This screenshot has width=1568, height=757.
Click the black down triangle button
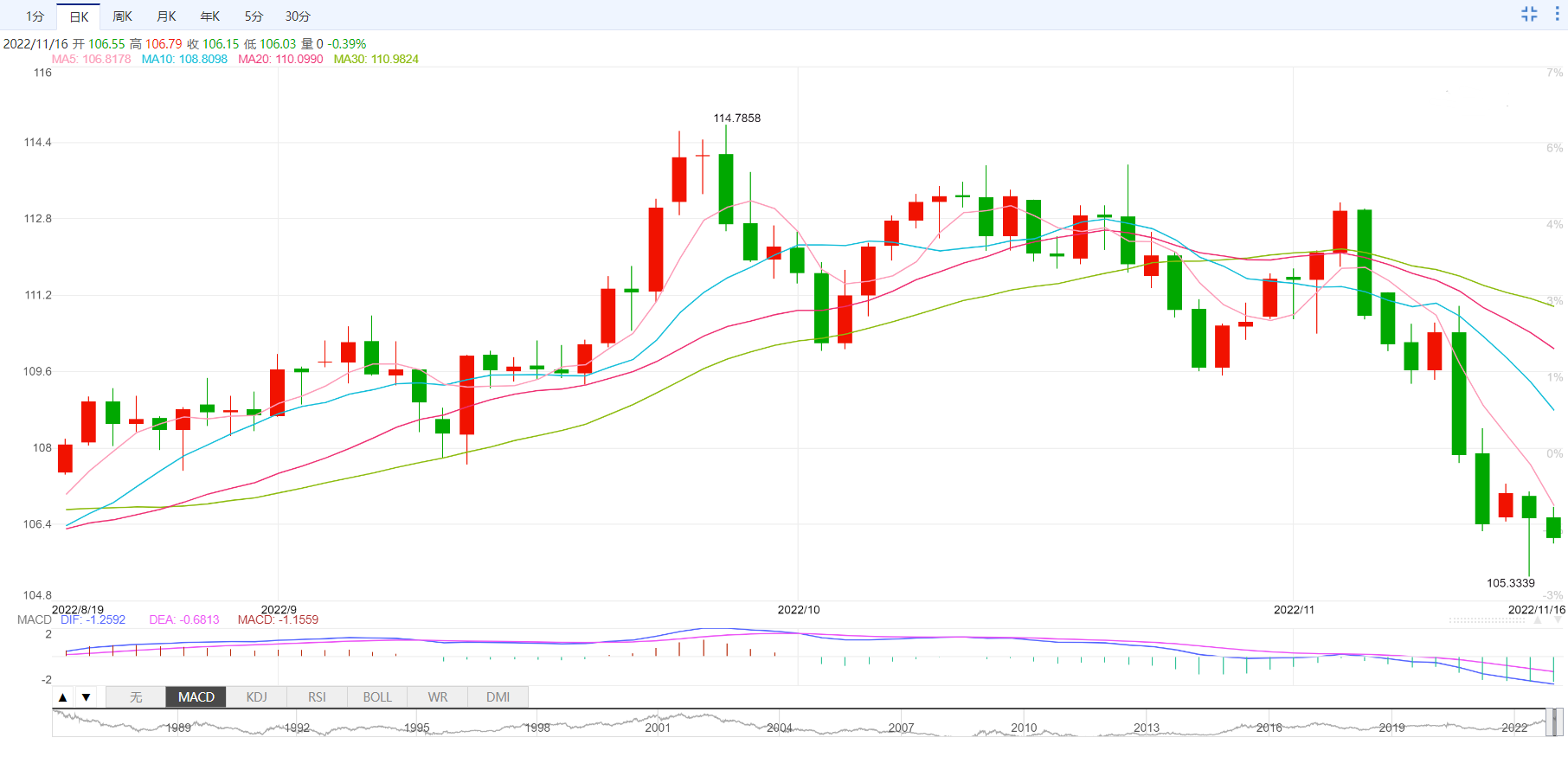click(86, 697)
